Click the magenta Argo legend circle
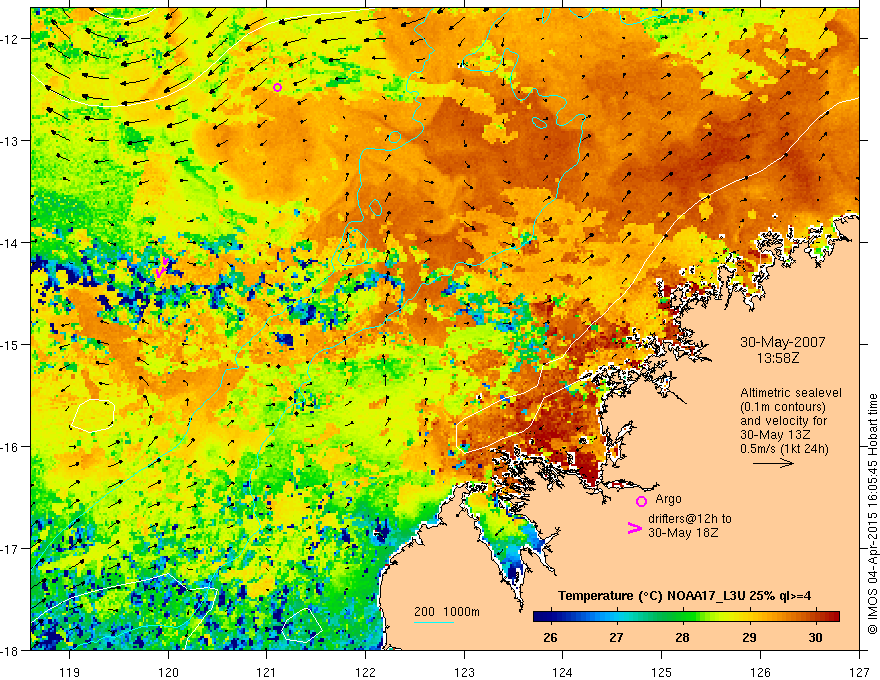 pos(641,501)
